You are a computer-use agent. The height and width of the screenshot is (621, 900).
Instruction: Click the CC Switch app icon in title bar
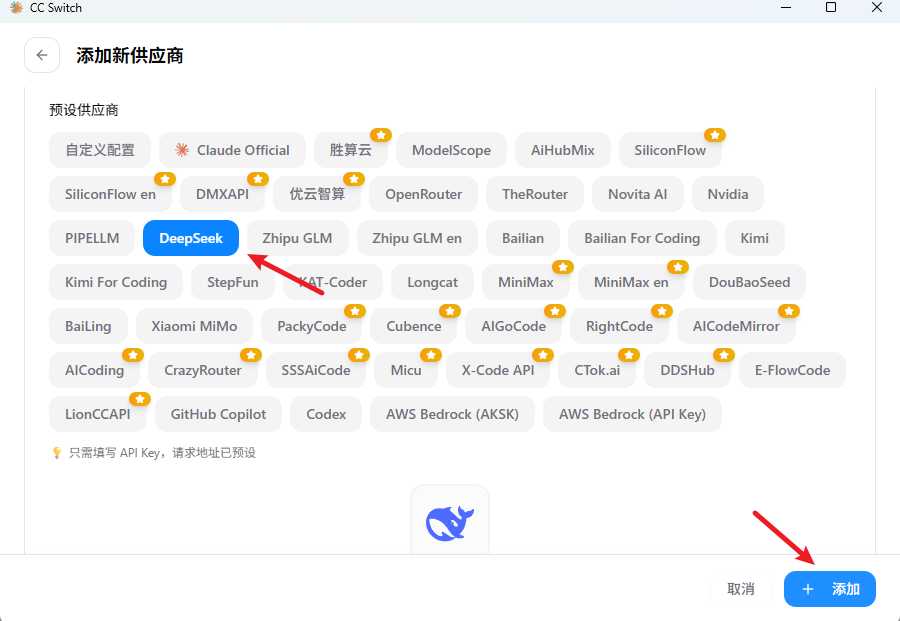pyautogui.click(x=16, y=8)
